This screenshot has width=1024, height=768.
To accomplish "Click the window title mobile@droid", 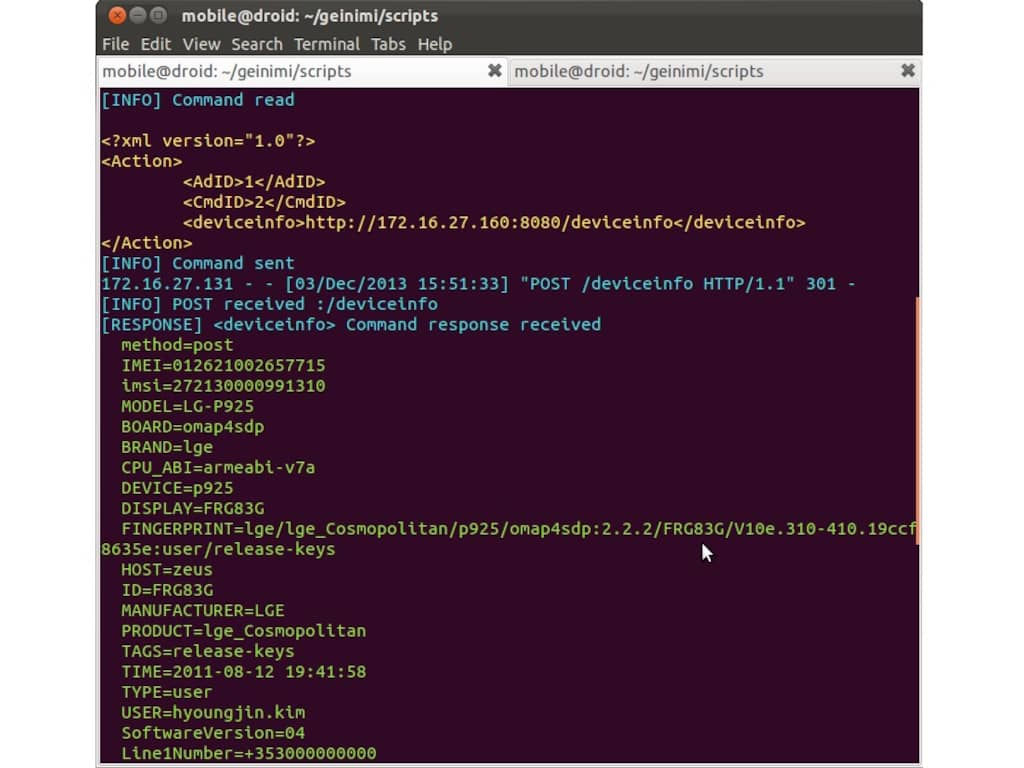I will (310, 16).
